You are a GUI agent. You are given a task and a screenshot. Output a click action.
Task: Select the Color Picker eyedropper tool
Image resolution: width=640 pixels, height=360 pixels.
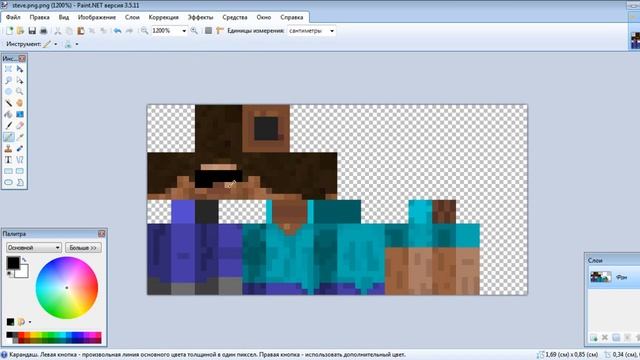pos(20,137)
